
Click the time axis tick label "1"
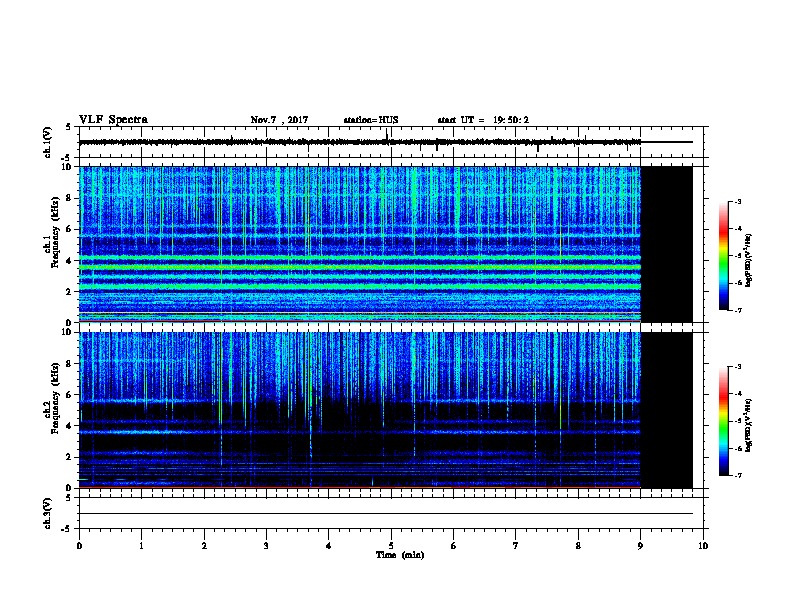[141, 545]
